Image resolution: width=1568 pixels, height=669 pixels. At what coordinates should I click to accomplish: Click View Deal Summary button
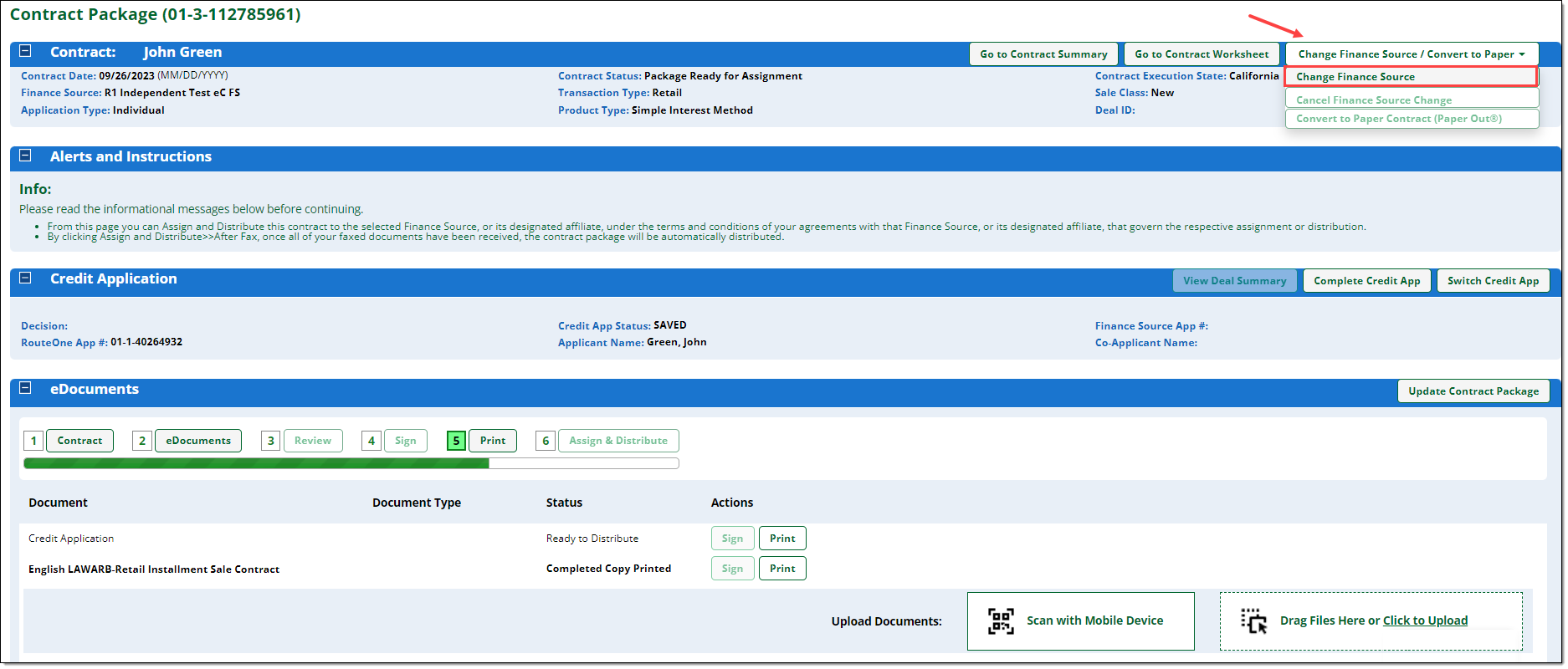click(x=1234, y=281)
